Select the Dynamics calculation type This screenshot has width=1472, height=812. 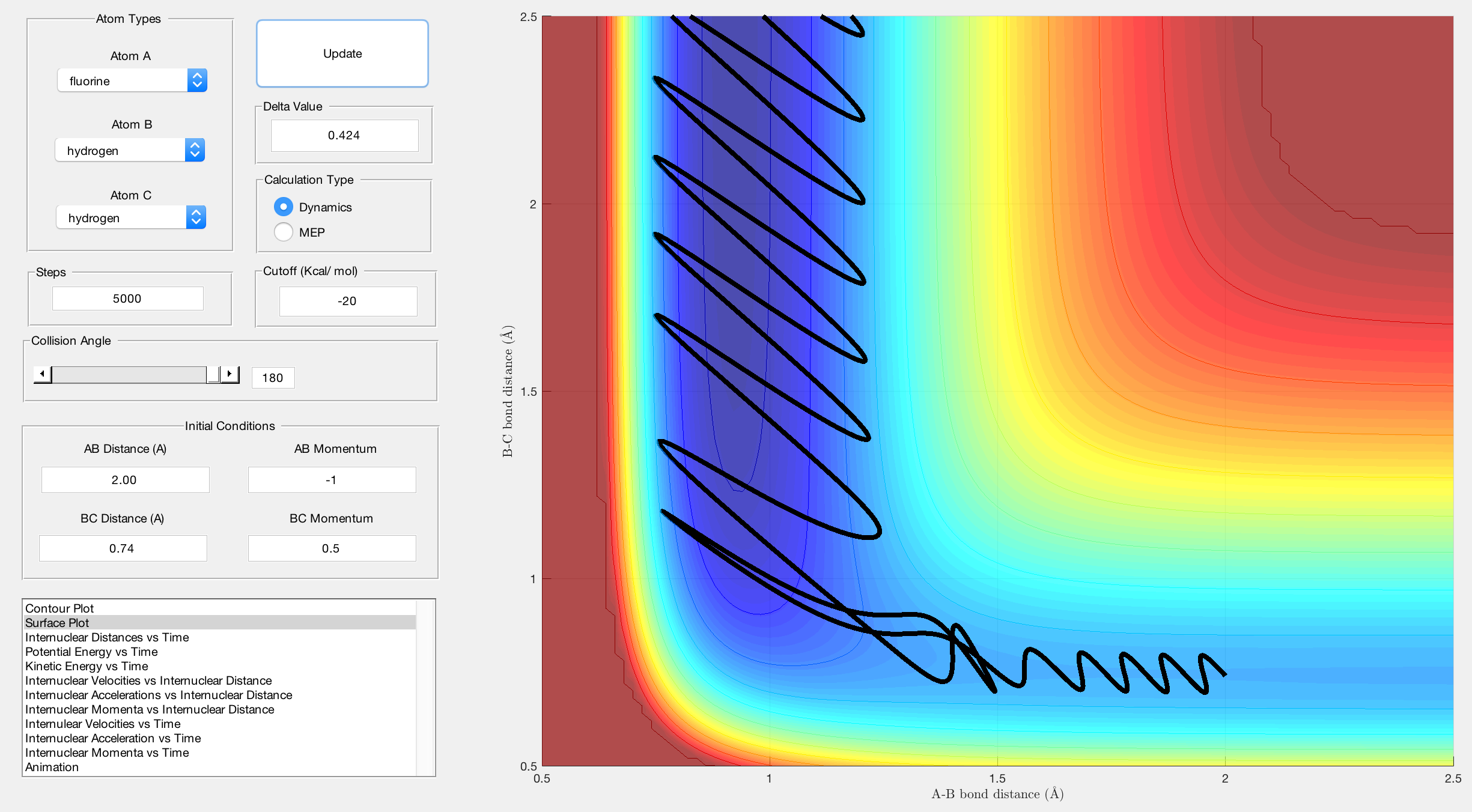point(284,207)
